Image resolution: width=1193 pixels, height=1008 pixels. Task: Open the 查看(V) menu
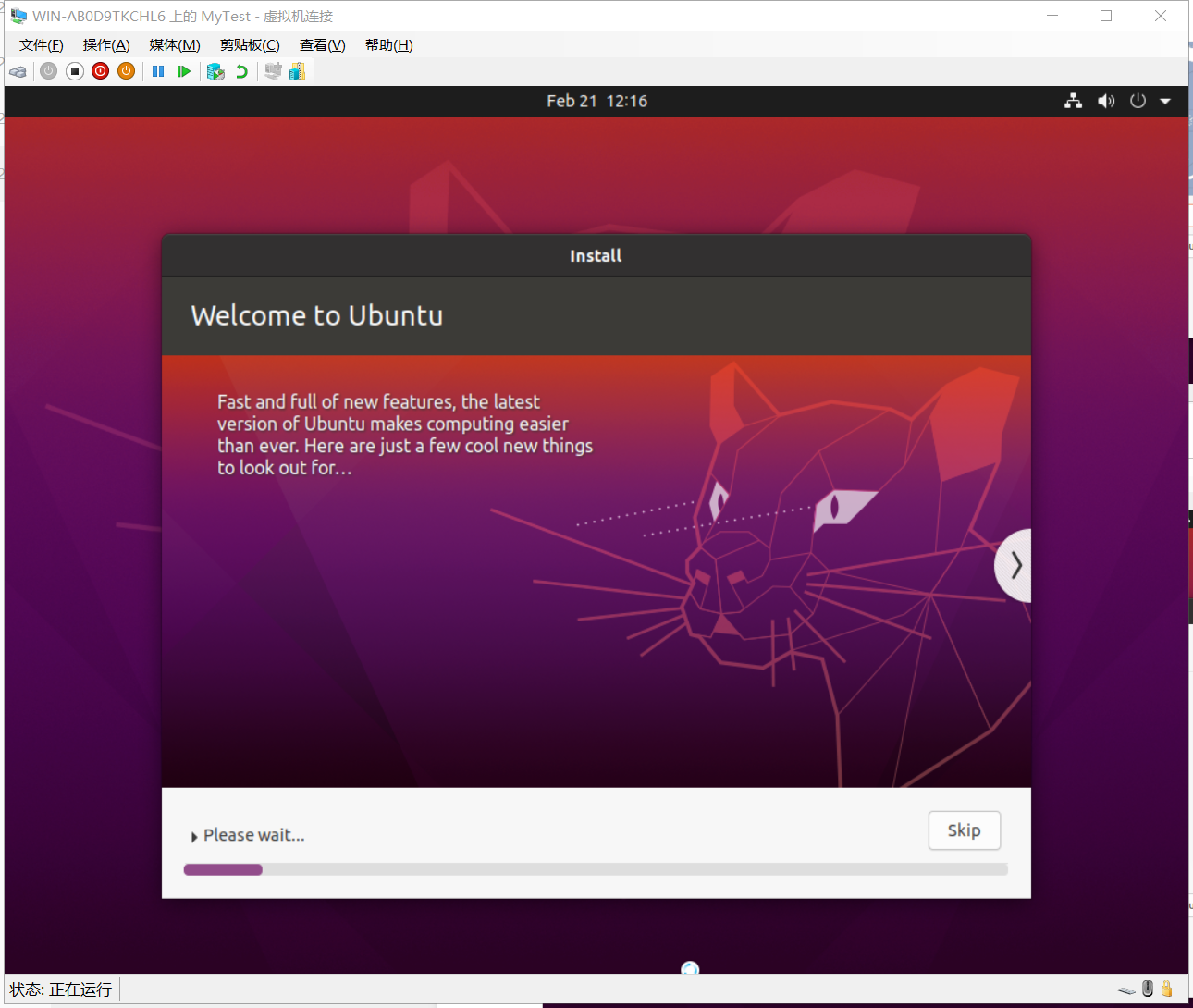pos(322,45)
